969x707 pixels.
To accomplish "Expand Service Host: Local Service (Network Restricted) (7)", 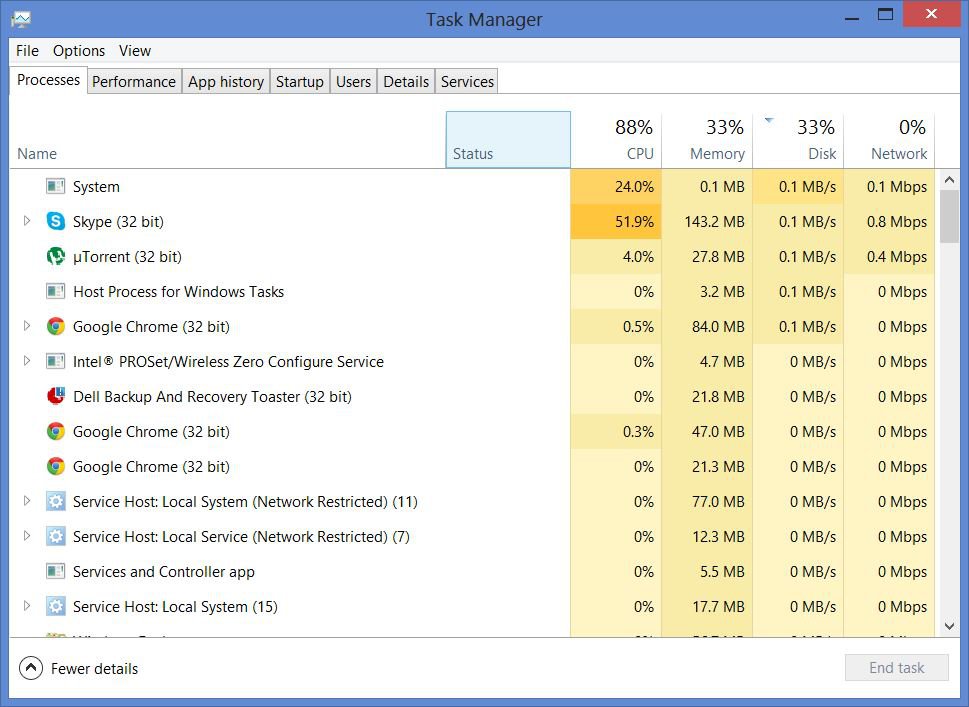I will point(27,536).
